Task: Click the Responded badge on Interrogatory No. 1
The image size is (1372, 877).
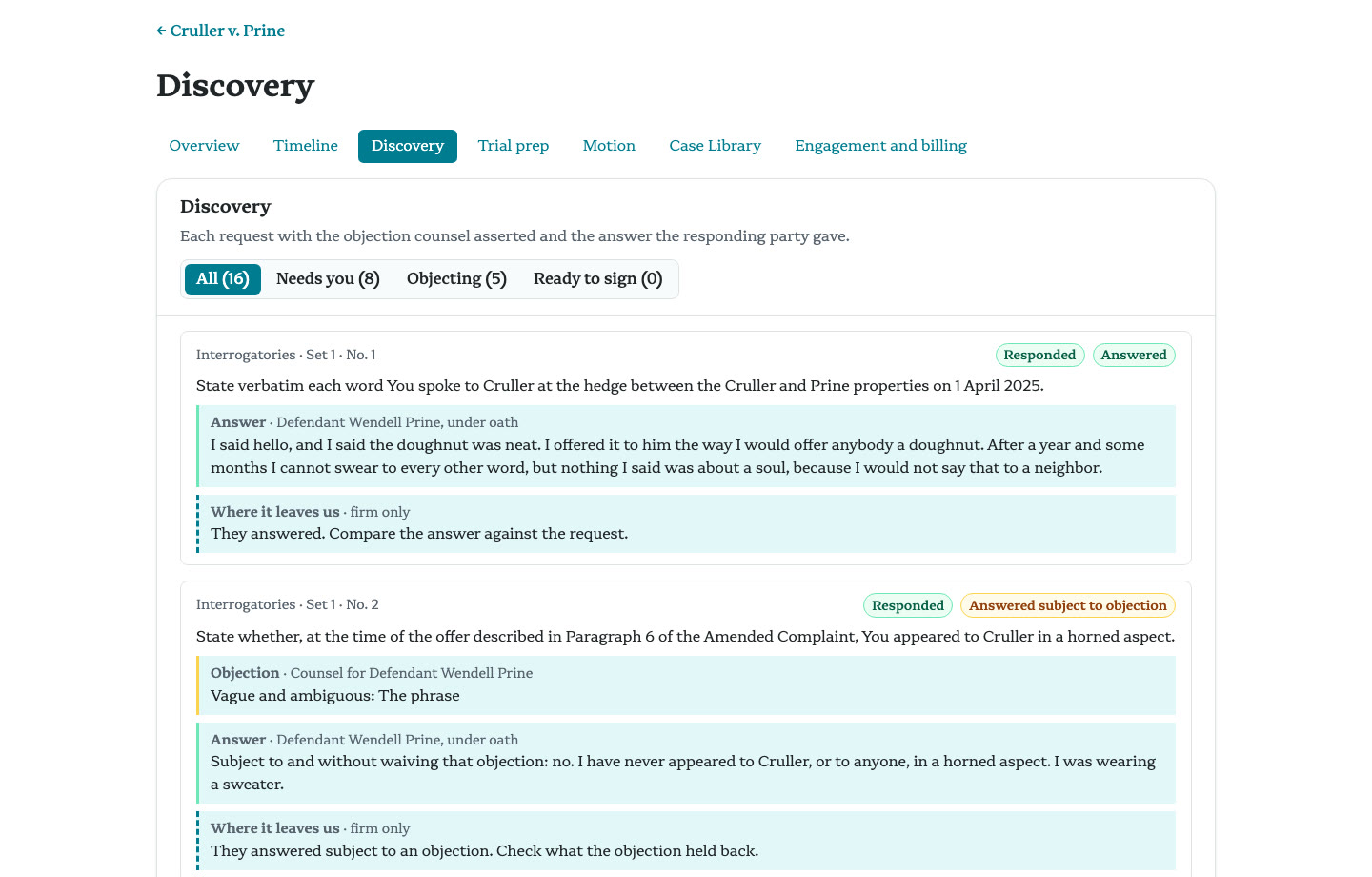Action: pyautogui.click(x=1039, y=355)
